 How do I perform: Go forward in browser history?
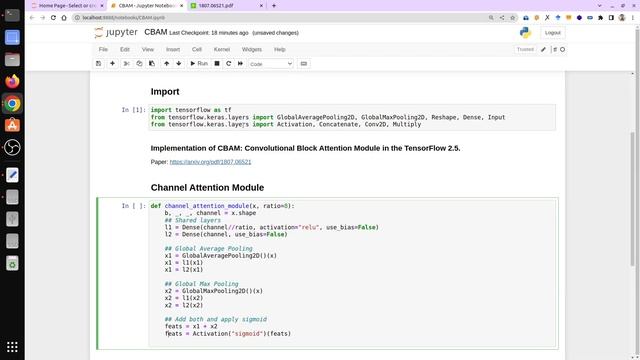coord(42,18)
